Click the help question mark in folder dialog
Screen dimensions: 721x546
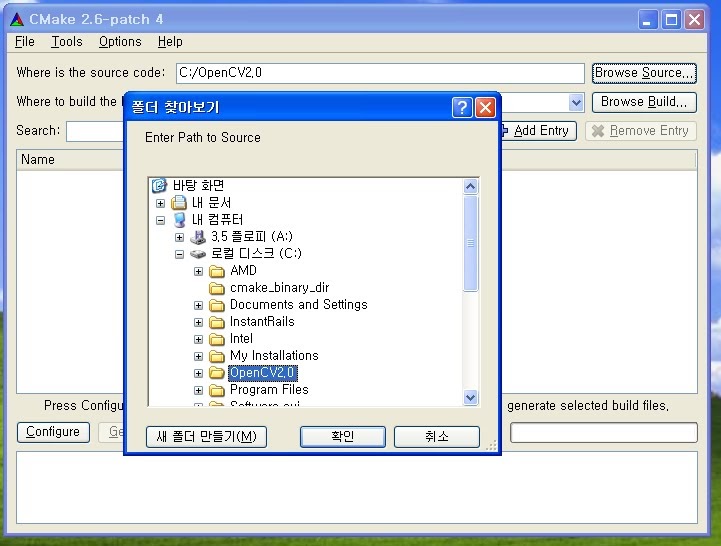(x=462, y=108)
